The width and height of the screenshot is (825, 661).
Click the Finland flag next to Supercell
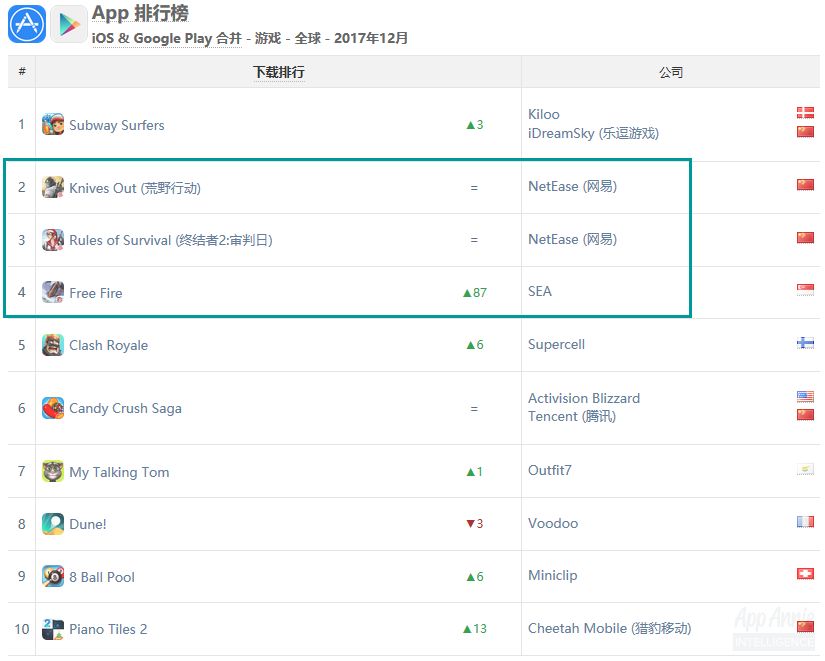coord(805,343)
